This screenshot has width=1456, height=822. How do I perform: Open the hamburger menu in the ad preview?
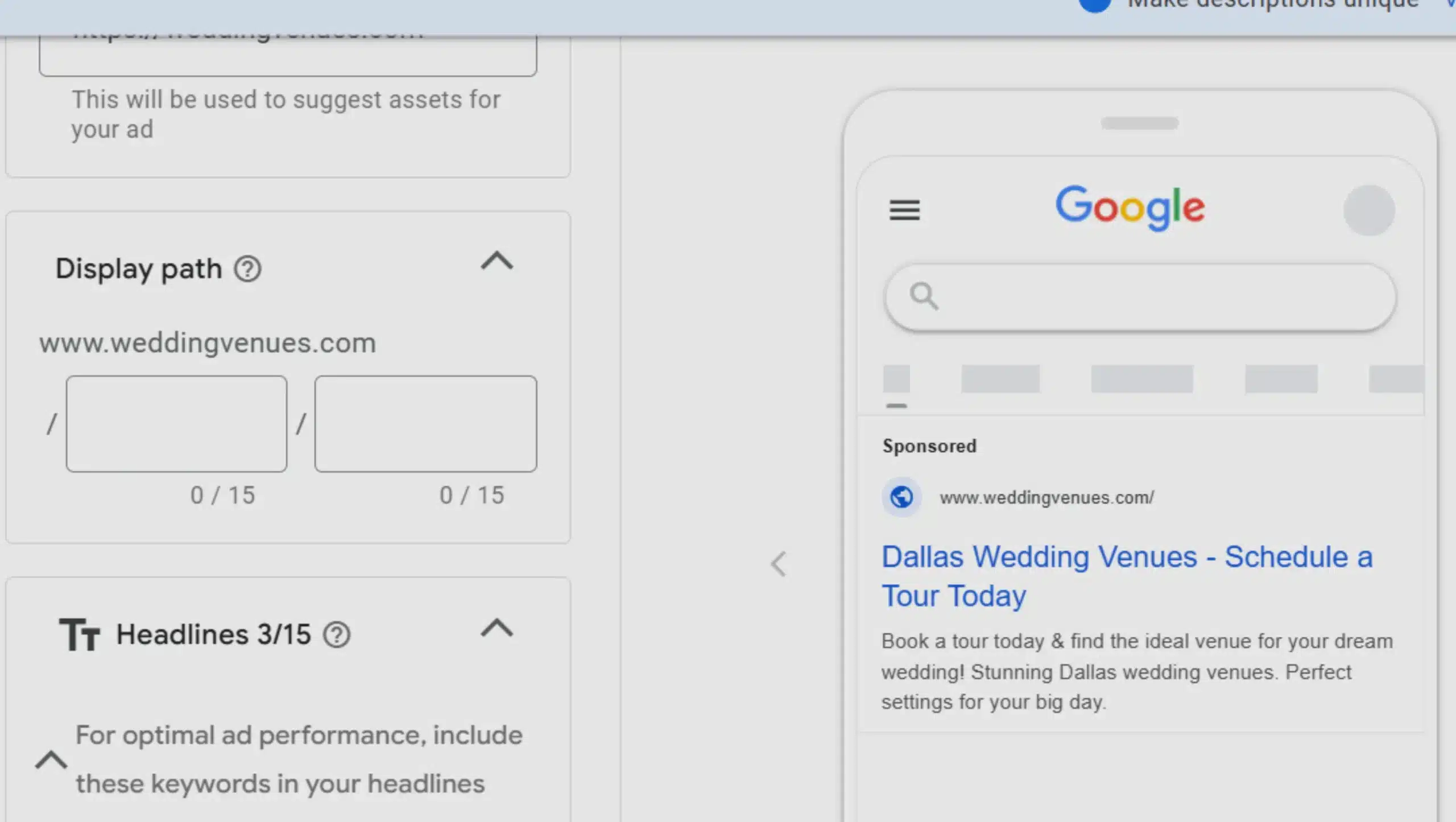tap(905, 210)
